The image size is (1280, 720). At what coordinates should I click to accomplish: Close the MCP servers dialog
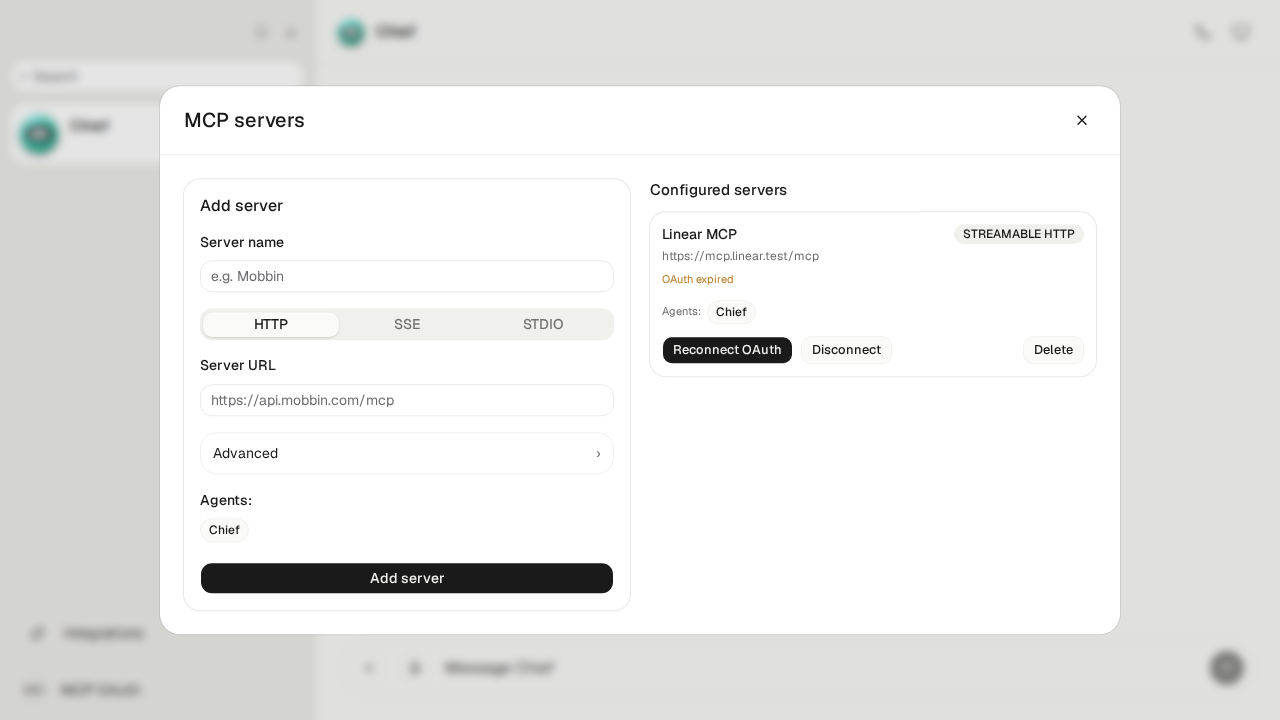1081,120
